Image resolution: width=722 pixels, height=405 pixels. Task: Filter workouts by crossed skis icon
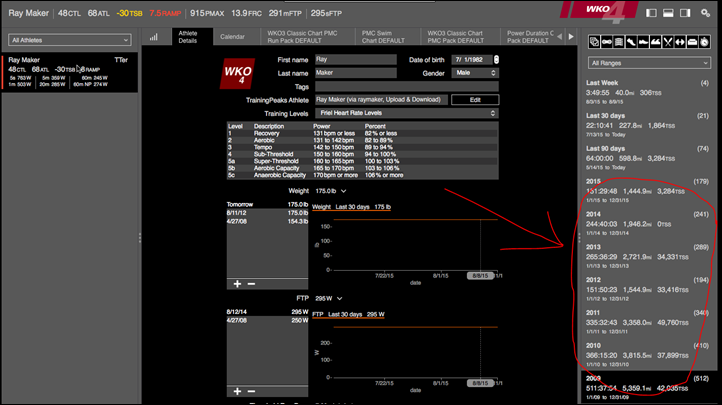(668, 42)
